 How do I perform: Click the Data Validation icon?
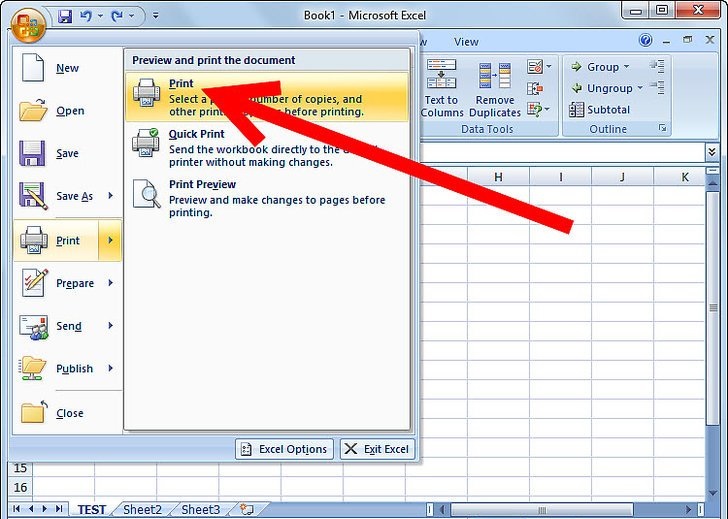[x=535, y=67]
